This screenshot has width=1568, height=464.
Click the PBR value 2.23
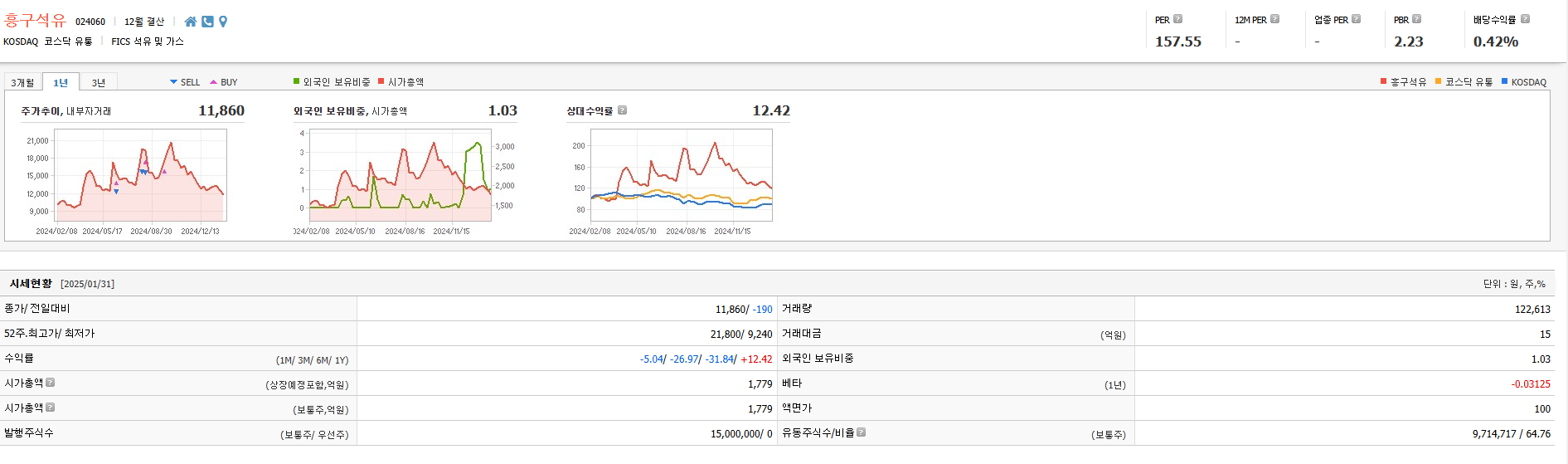pyautogui.click(x=1408, y=42)
